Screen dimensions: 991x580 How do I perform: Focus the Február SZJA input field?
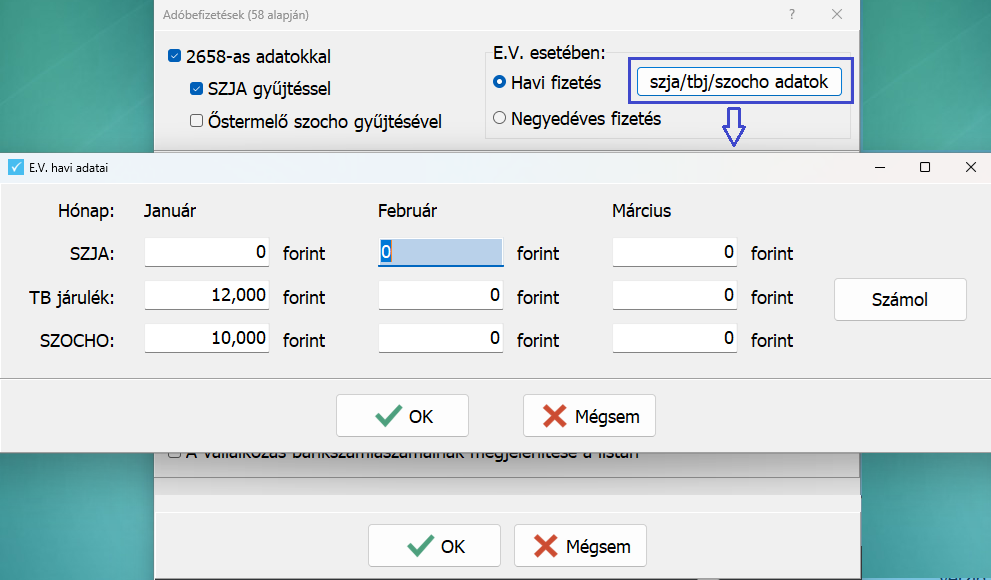(440, 253)
